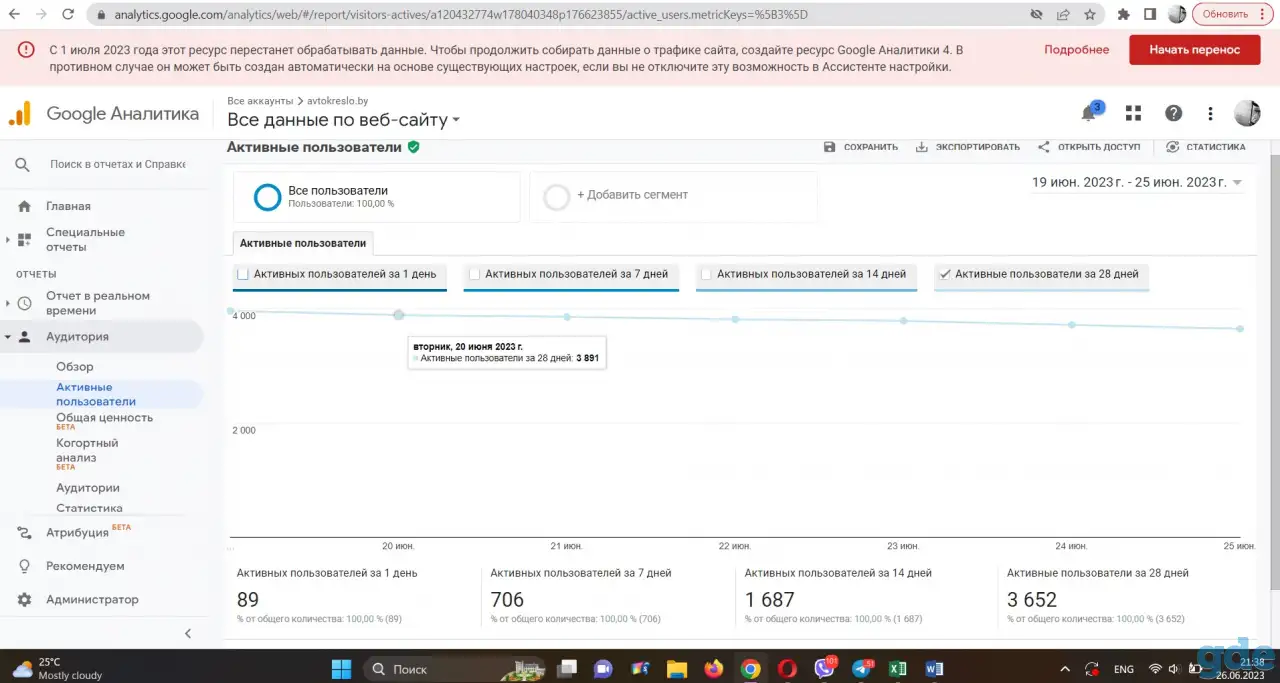Launch Firefox from the taskbar
Image resolution: width=1280 pixels, height=683 pixels.
[713, 669]
